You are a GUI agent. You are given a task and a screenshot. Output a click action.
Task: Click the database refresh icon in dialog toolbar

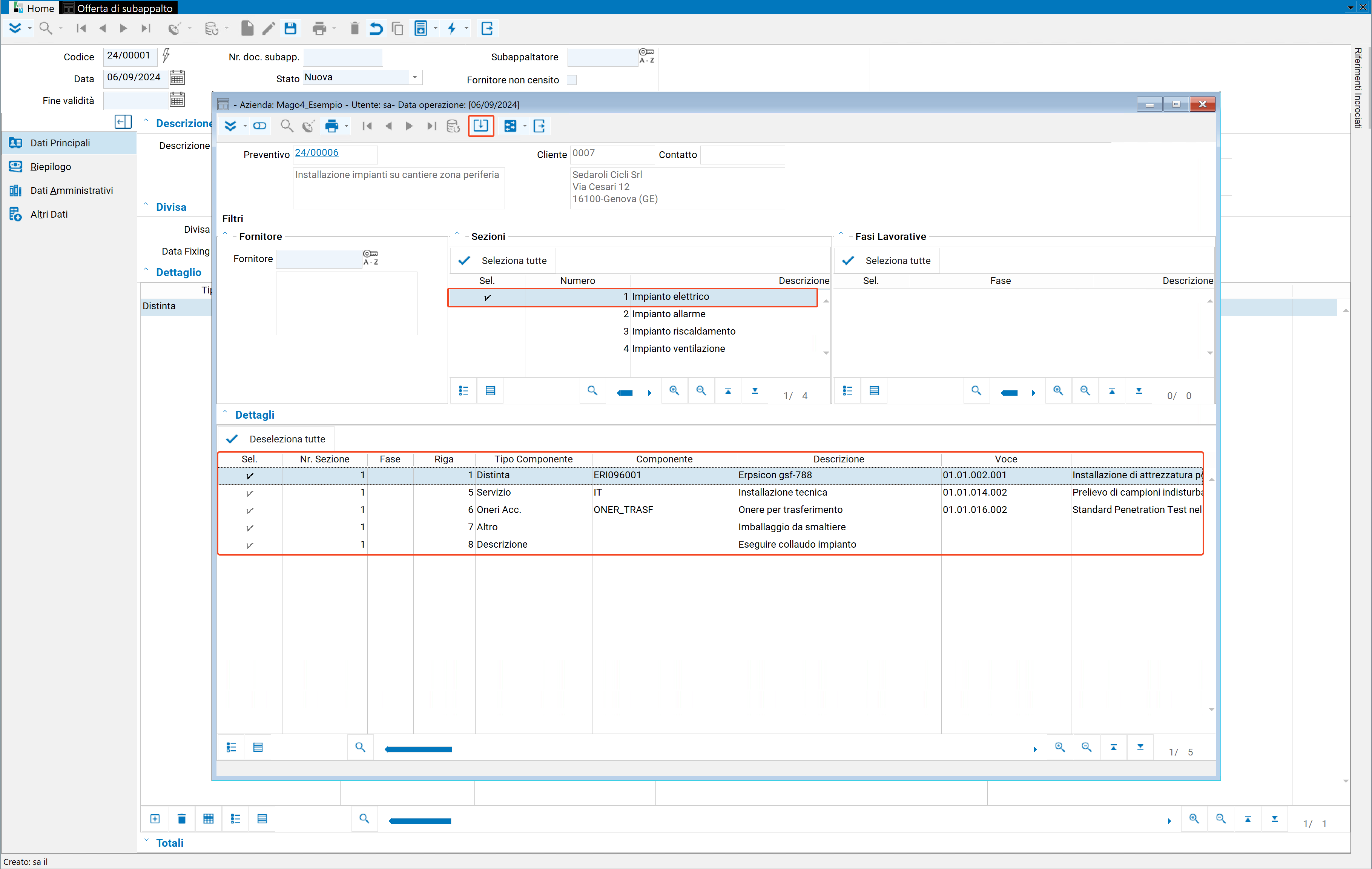pos(453,126)
